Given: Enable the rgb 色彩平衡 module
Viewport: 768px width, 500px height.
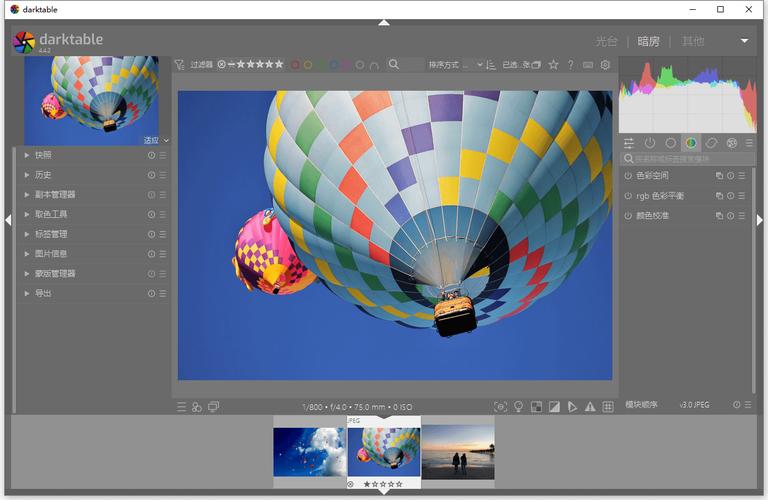Looking at the screenshot, I should [x=628, y=196].
